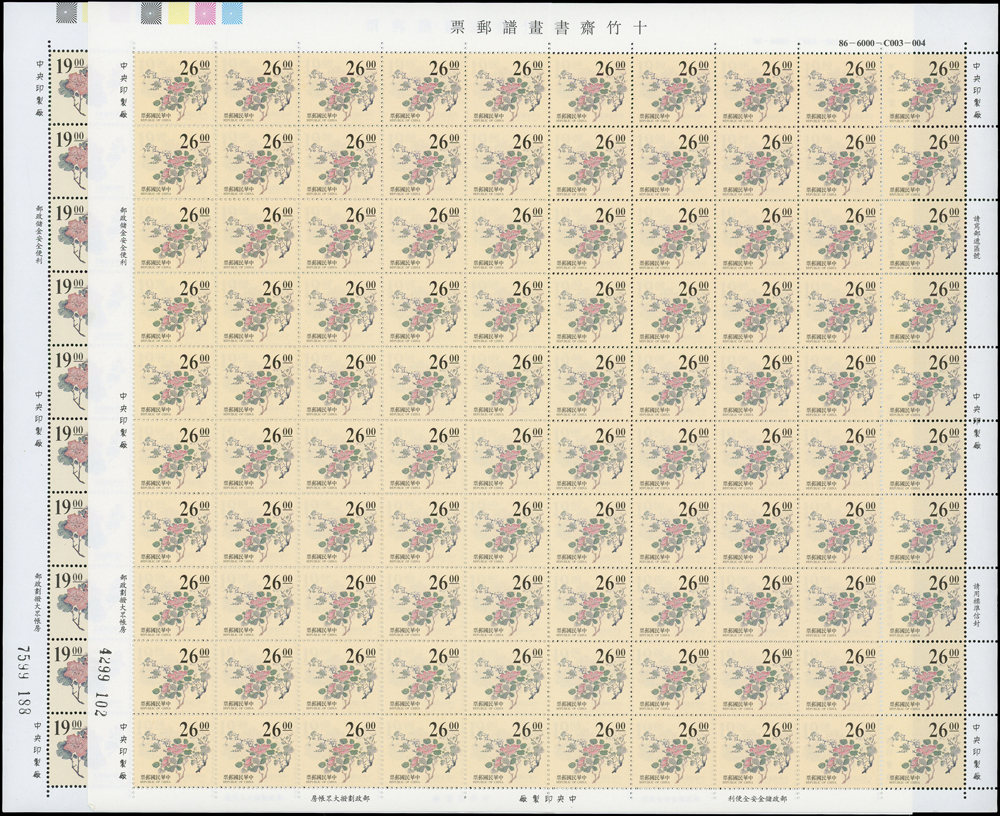Click the yellow color registration swatch
This screenshot has height=816, width=1000.
click(x=177, y=12)
